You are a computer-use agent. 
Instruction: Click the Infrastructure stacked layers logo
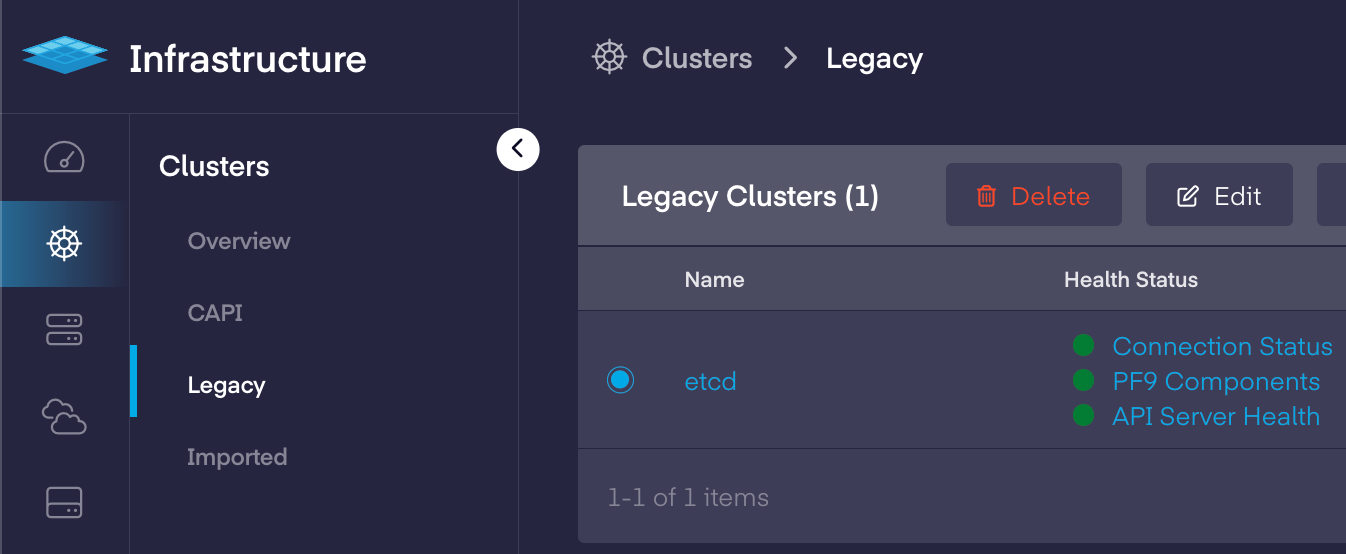65,55
